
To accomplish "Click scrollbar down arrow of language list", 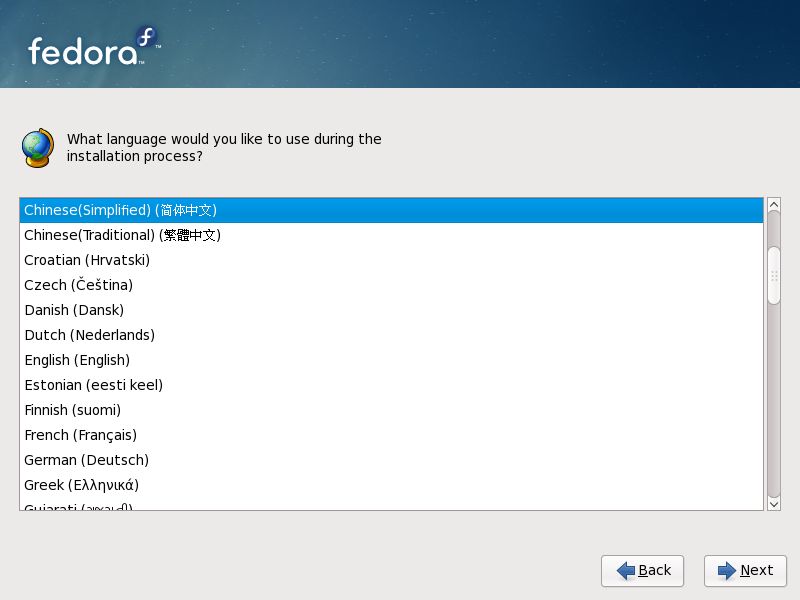I will [x=774, y=504].
